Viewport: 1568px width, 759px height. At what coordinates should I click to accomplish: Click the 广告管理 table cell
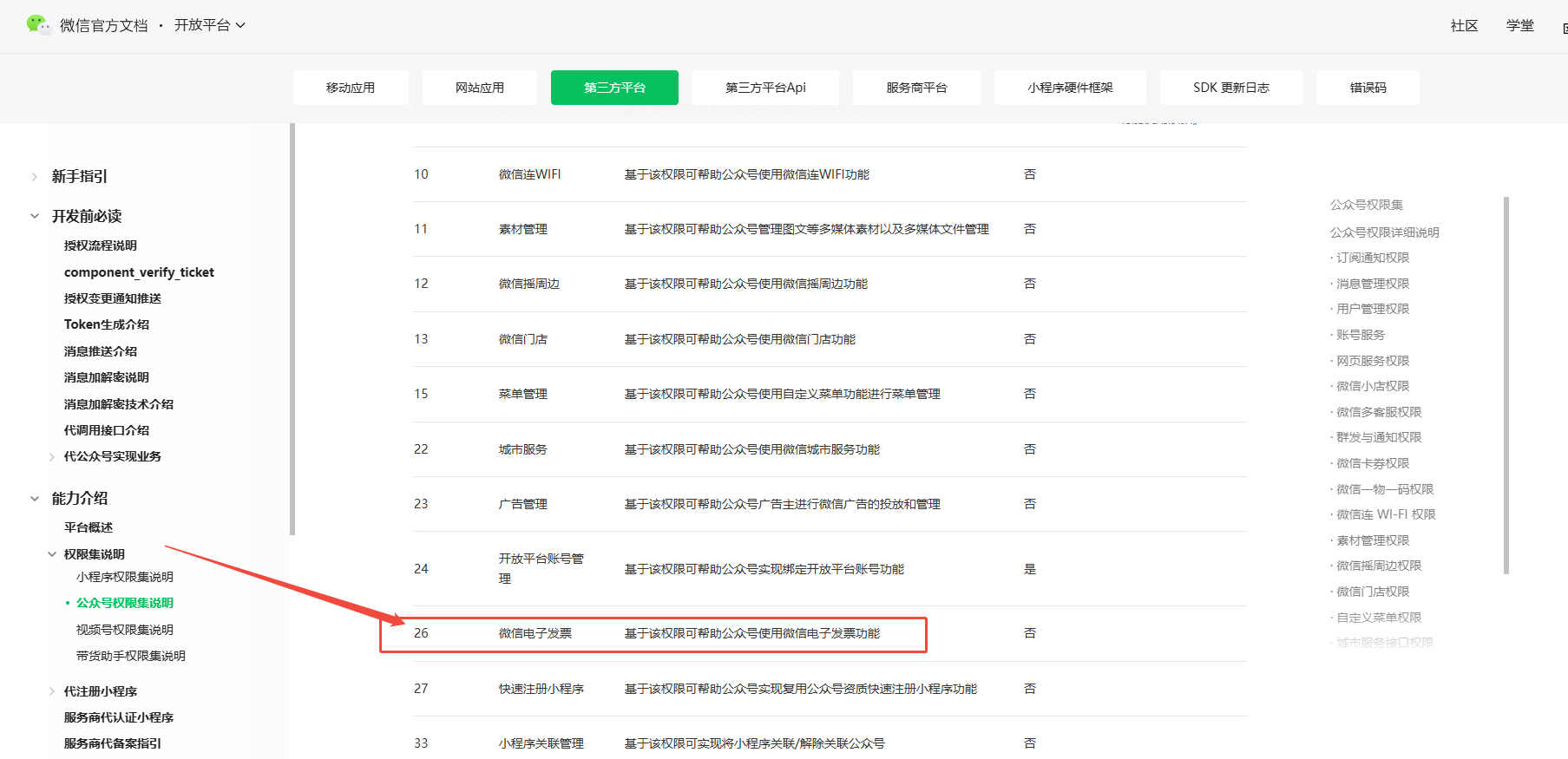[x=523, y=504]
